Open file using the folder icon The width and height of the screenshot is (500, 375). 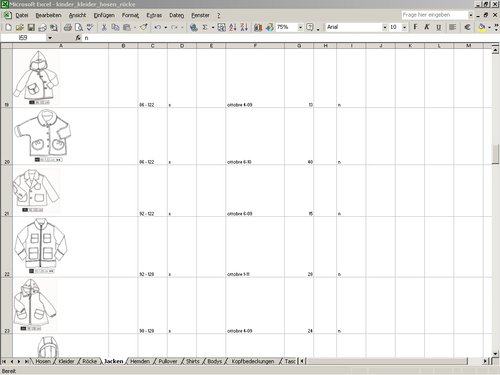pyautogui.click(x=20, y=27)
